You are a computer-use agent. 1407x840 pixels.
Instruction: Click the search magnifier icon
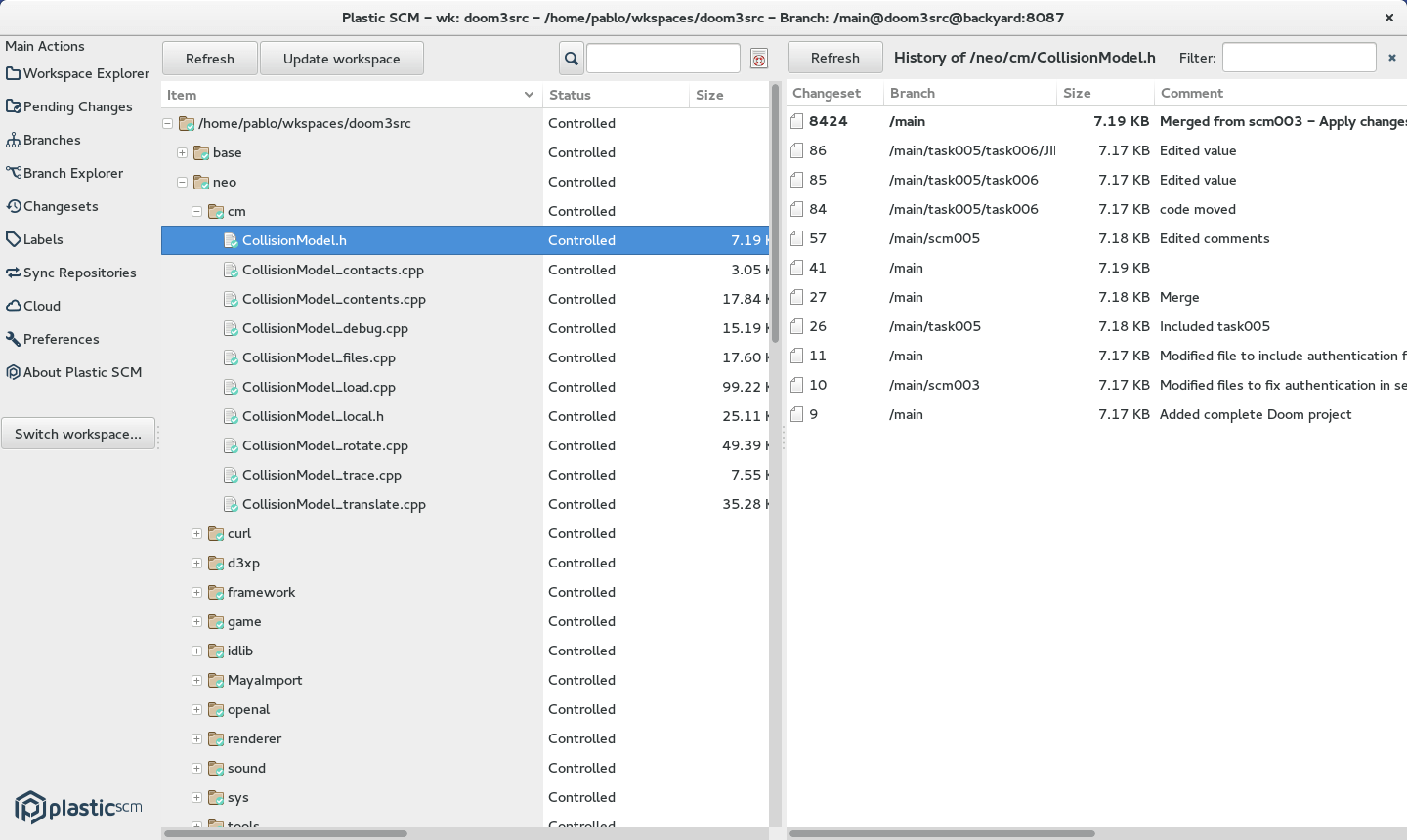coord(572,59)
